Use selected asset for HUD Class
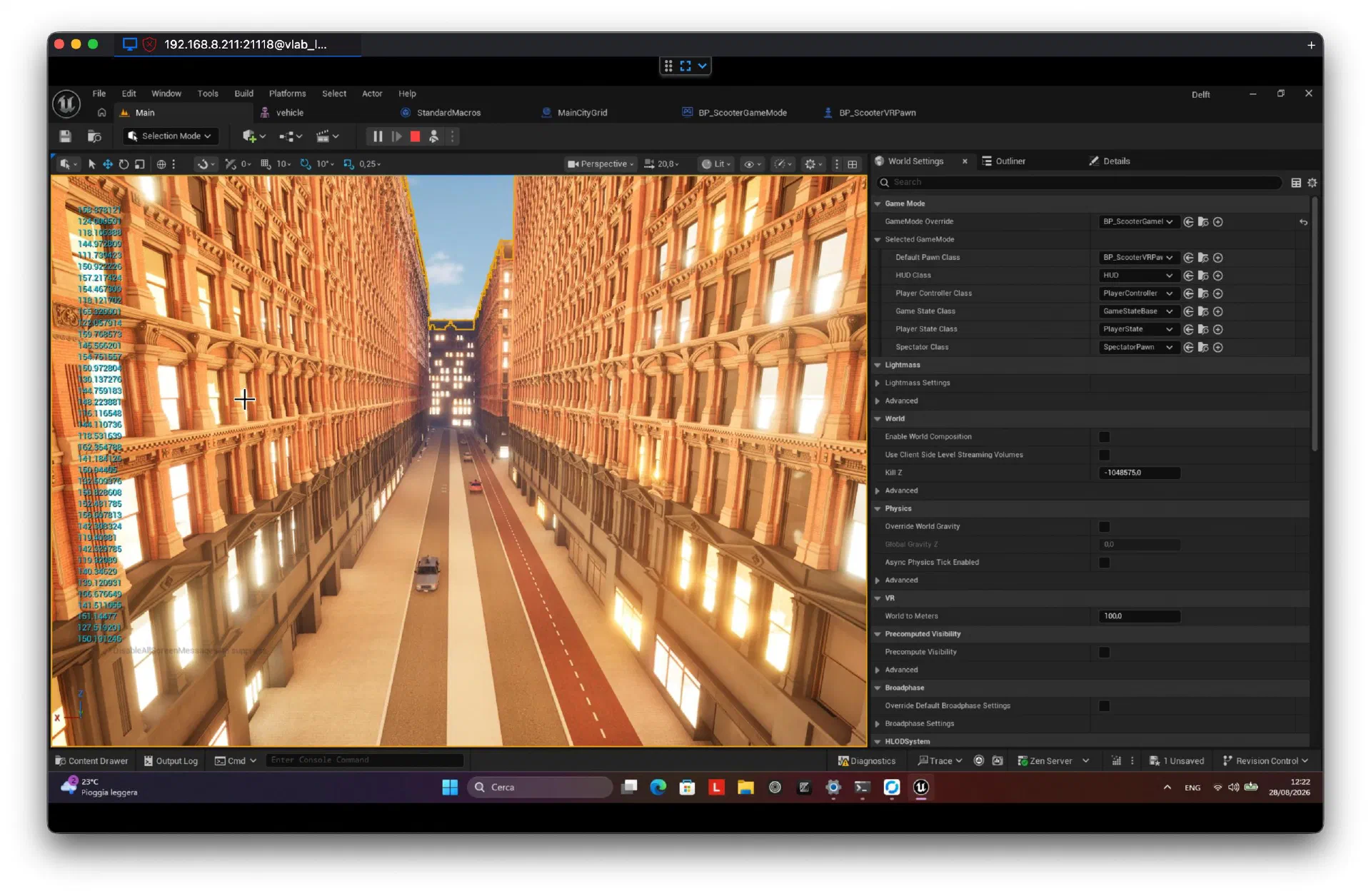 pyautogui.click(x=1188, y=276)
